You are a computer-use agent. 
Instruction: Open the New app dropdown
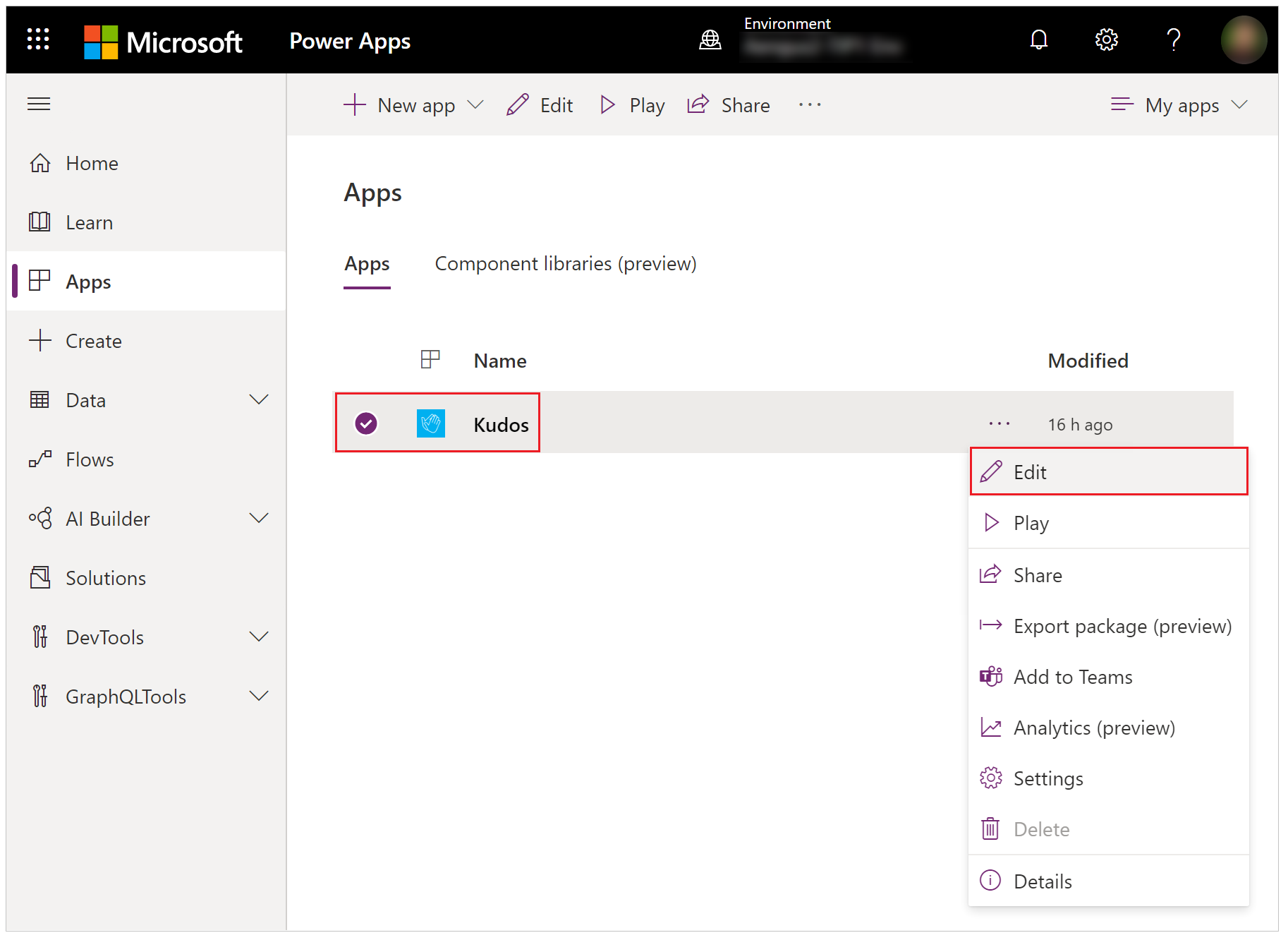pyautogui.click(x=413, y=105)
